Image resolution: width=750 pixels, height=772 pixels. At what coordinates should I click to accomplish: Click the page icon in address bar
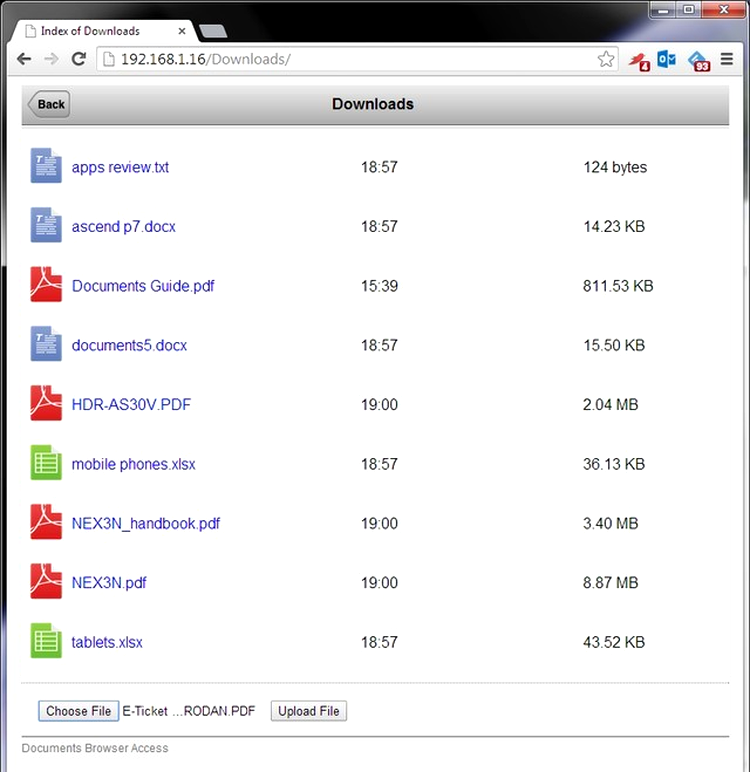109,59
